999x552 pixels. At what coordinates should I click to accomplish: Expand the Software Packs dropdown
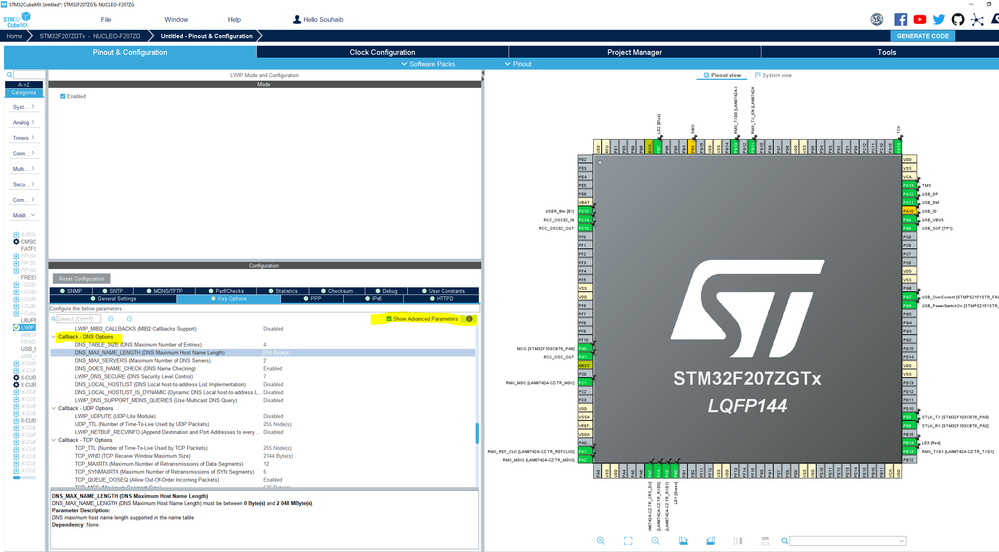tap(431, 64)
